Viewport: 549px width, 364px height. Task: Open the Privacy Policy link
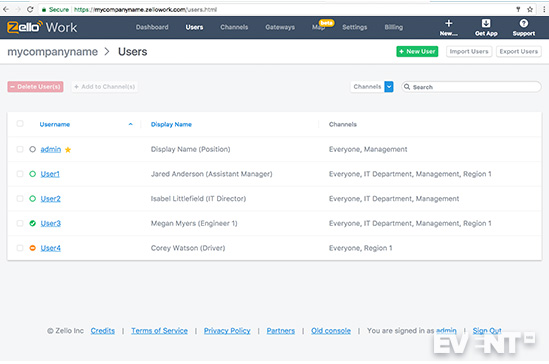pos(227,331)
